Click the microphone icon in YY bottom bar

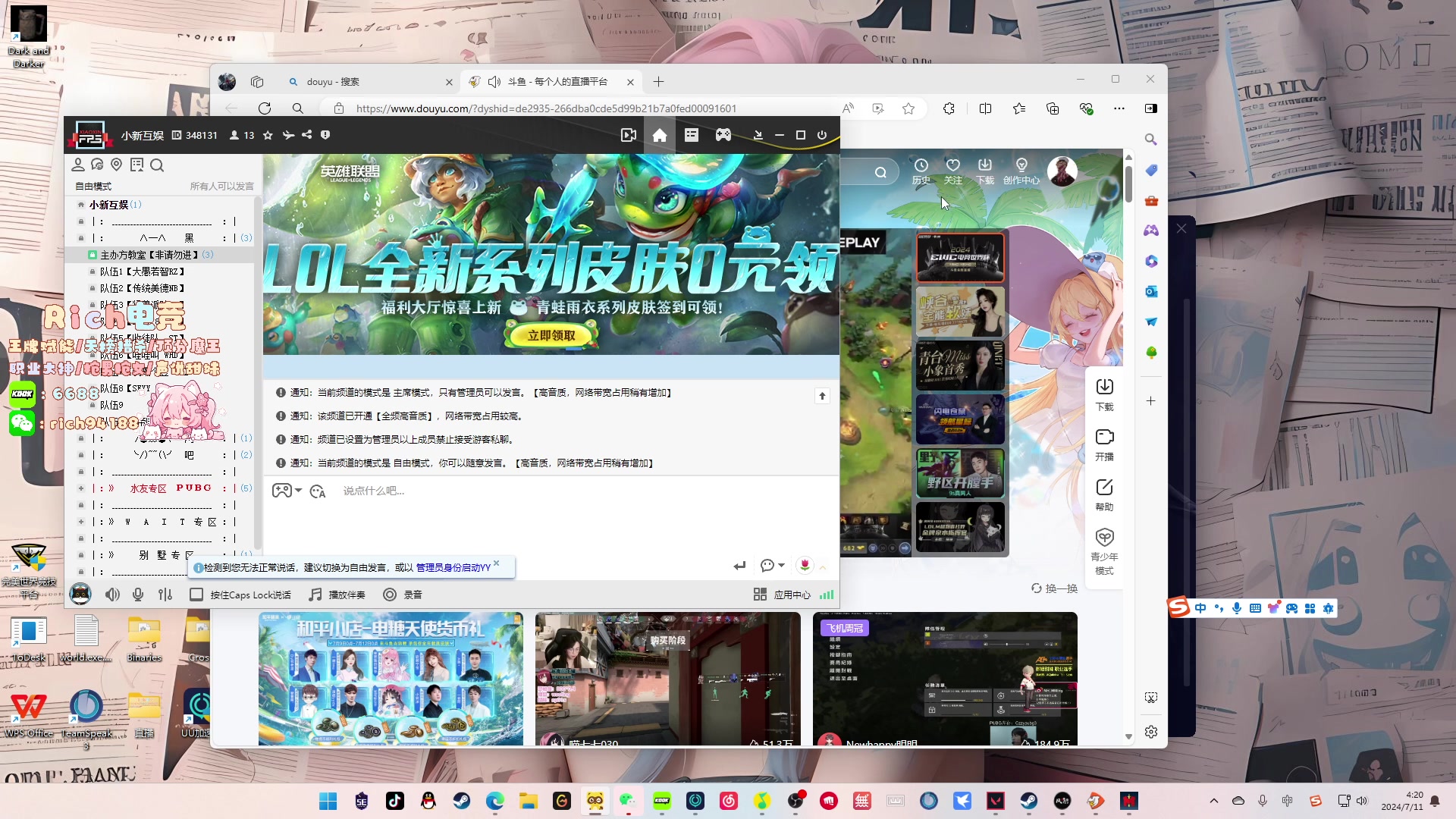pyautogui.click(x=138, y=595)
